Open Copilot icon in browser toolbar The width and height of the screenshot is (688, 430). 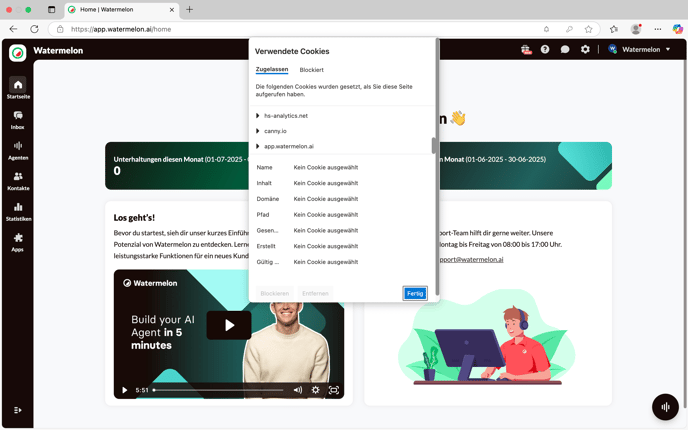tap(677, 29)
